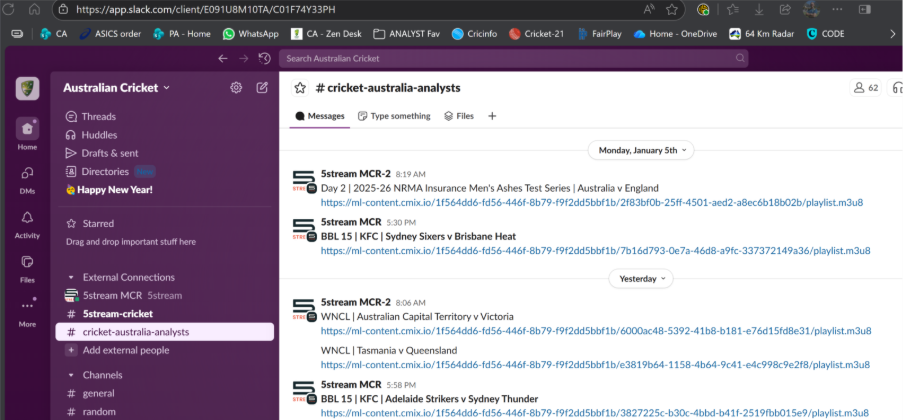Open browser Settings and more ellipsis
Image resolution: width=903 pixels, height=420 pixels.
click(838, 9)
